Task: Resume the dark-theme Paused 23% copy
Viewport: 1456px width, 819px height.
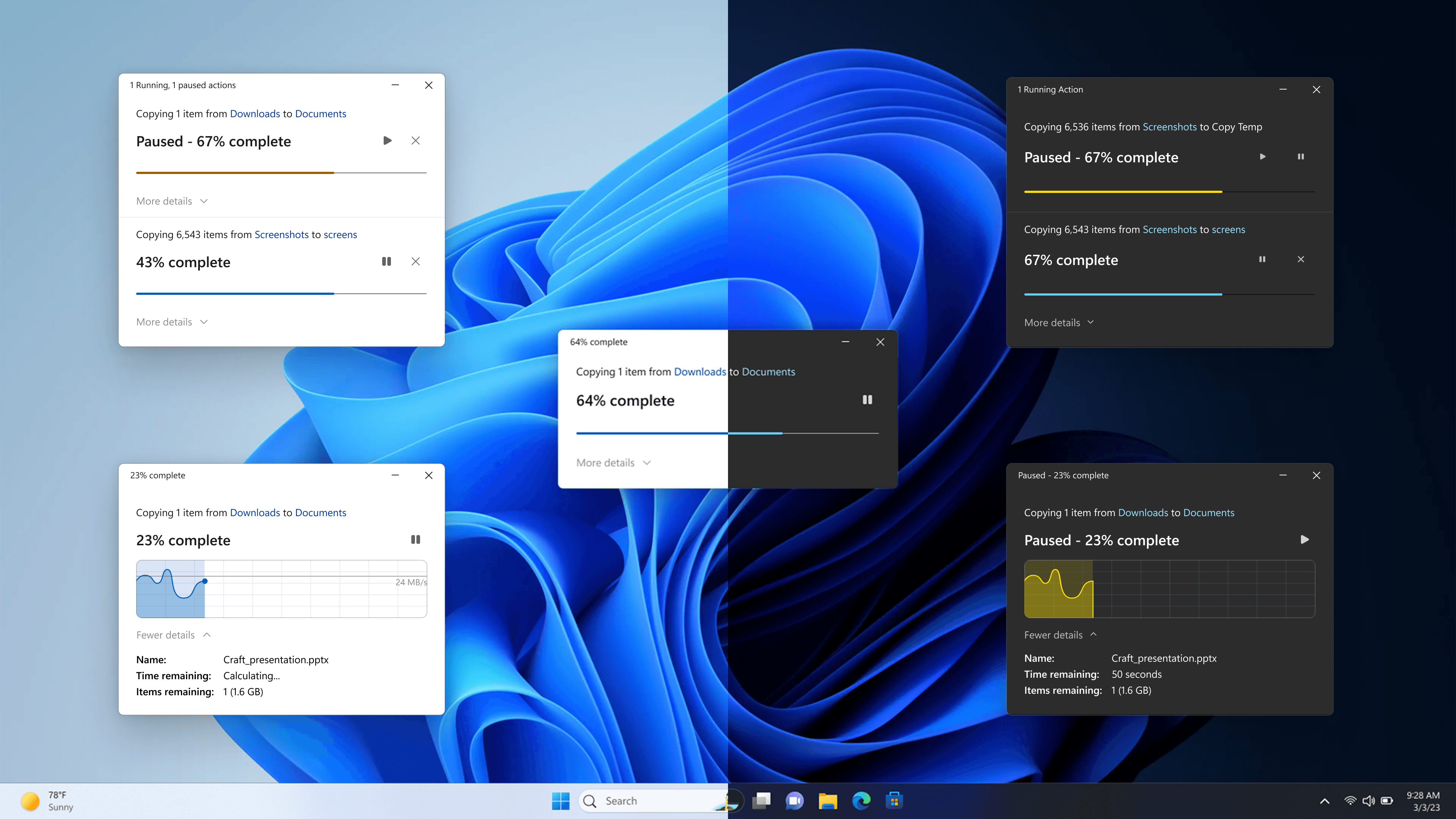Action: [1304, 539]
